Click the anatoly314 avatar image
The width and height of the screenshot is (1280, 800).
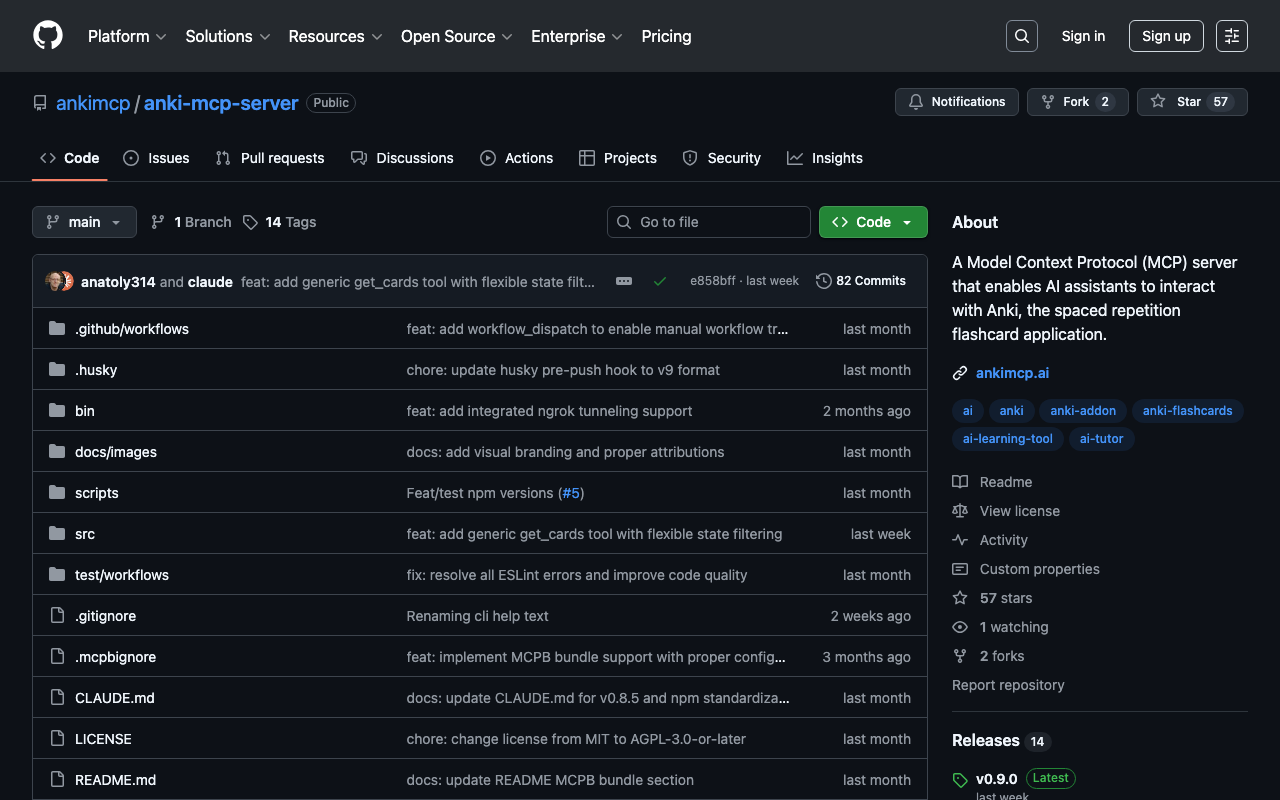[x=54, y=282]
